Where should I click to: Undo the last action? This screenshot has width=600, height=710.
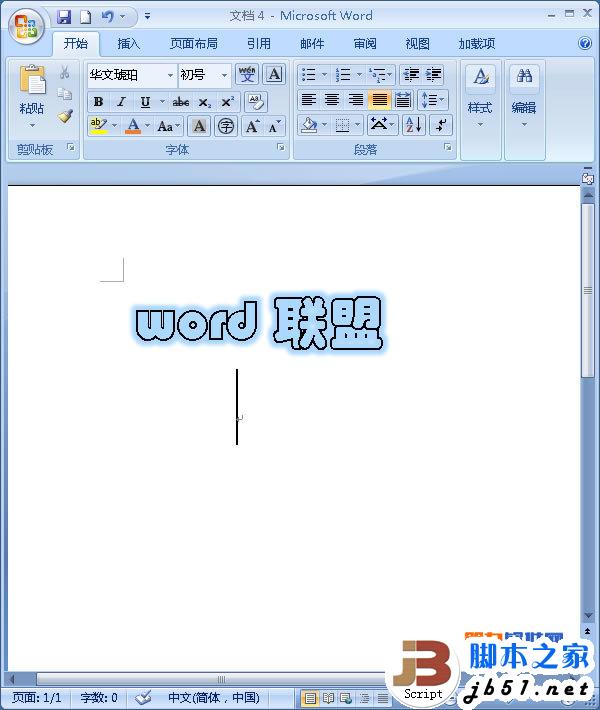point(107,17)
